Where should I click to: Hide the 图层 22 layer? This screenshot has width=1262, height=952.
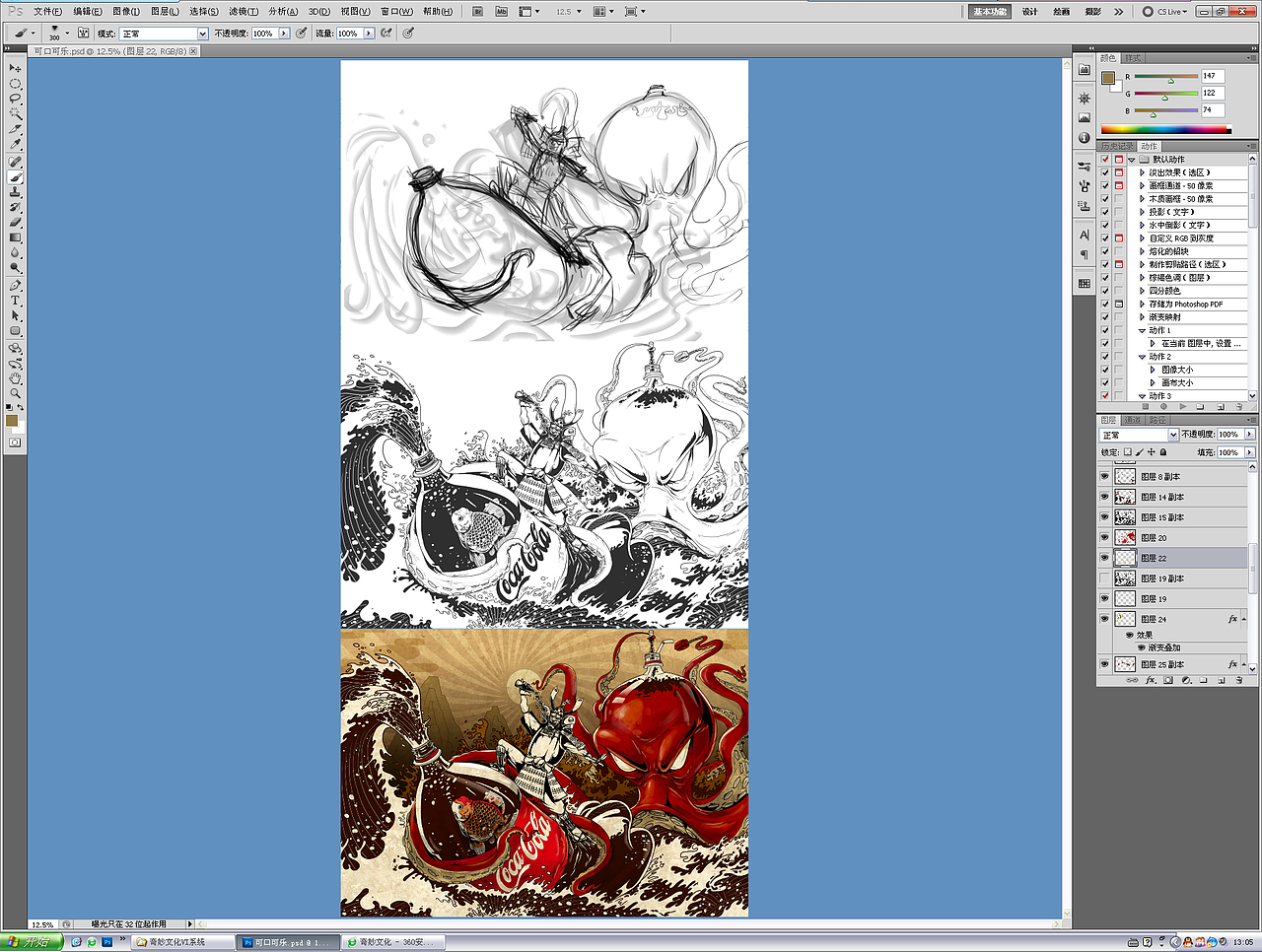(1104, 558)
